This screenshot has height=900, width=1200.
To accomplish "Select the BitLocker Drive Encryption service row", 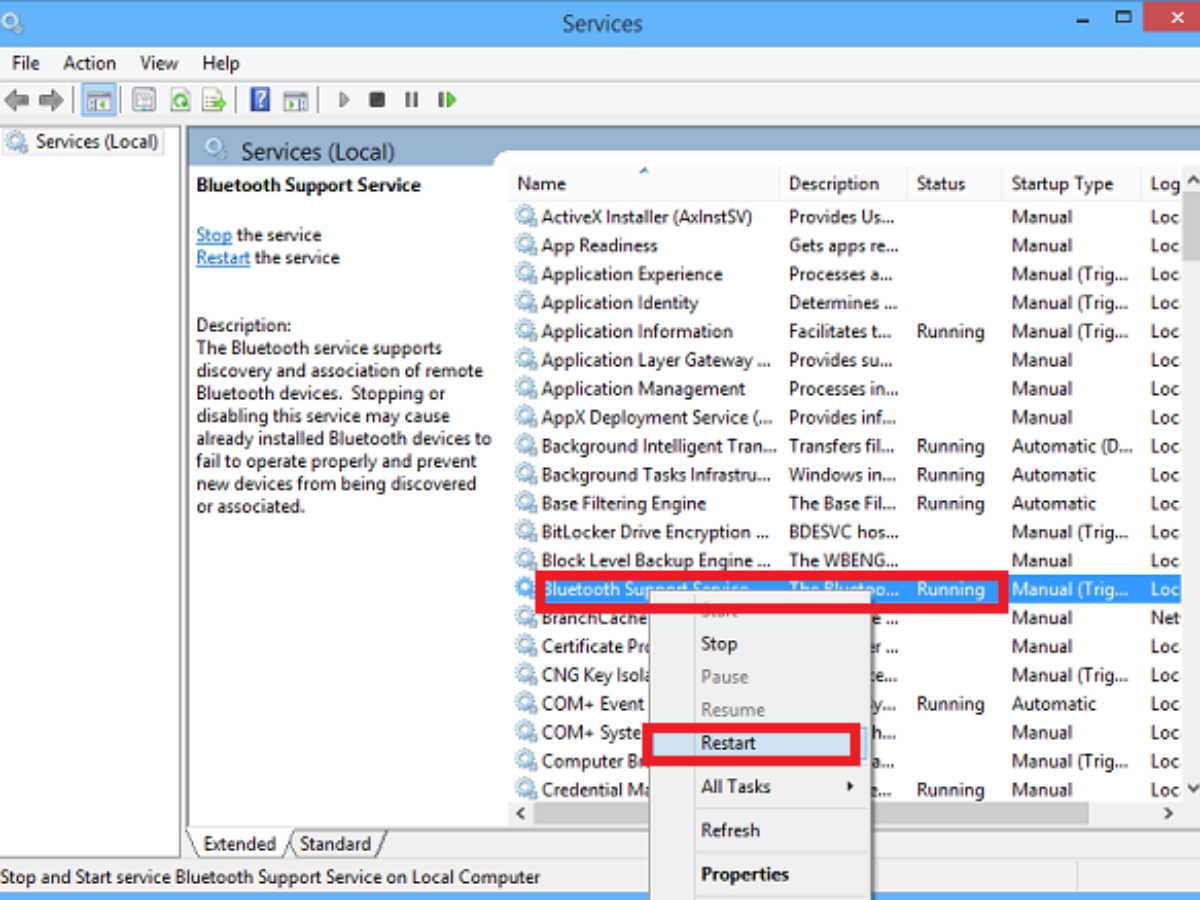I will coord(847,532).
